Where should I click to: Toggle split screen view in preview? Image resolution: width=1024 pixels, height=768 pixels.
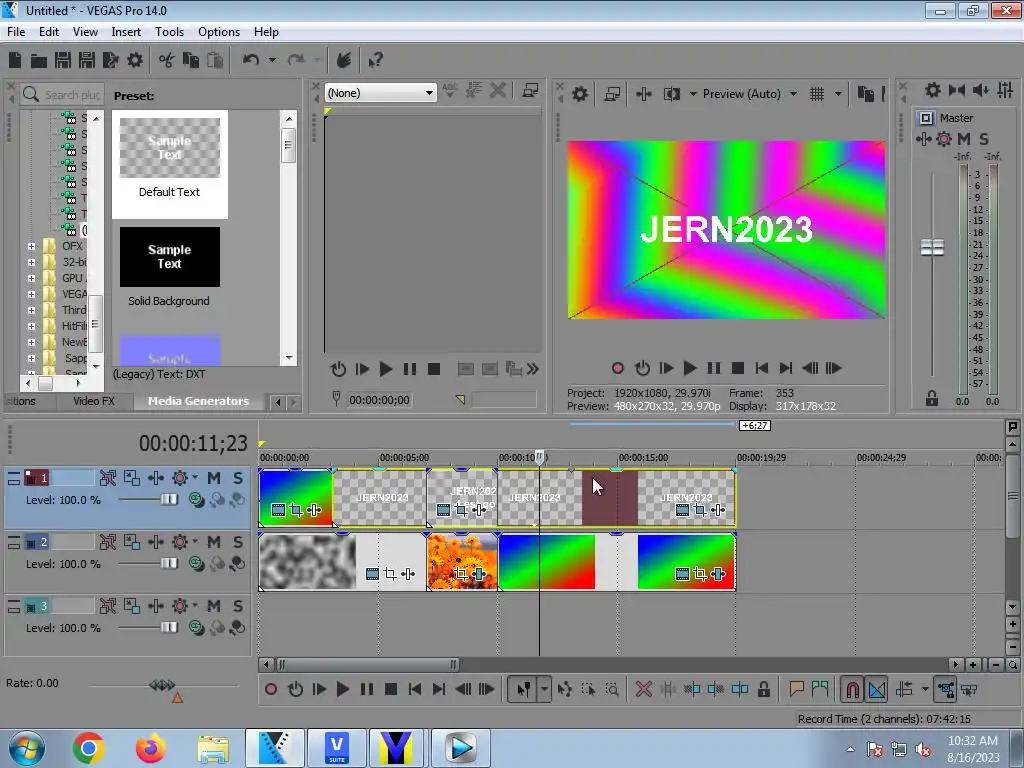click(671, 94)
